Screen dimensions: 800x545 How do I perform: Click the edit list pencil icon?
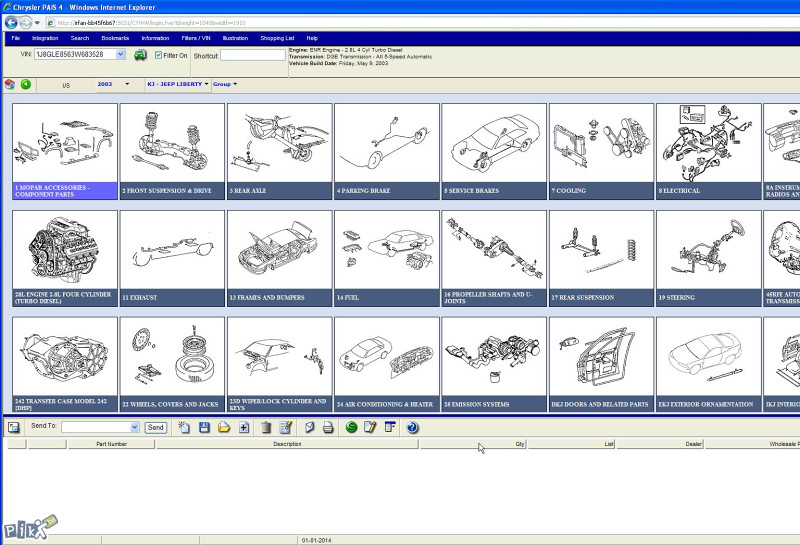point(286,427)
